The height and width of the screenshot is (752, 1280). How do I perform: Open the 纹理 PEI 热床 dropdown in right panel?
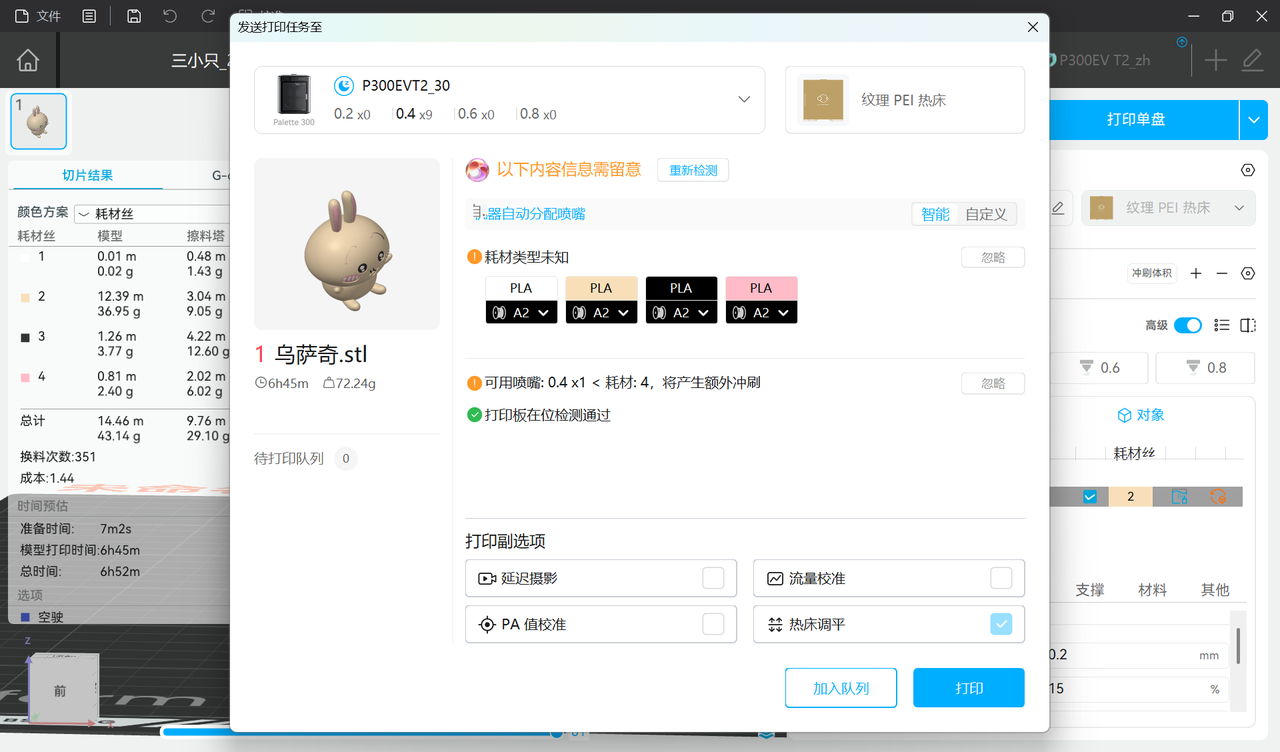click(x=1168, y=208)
